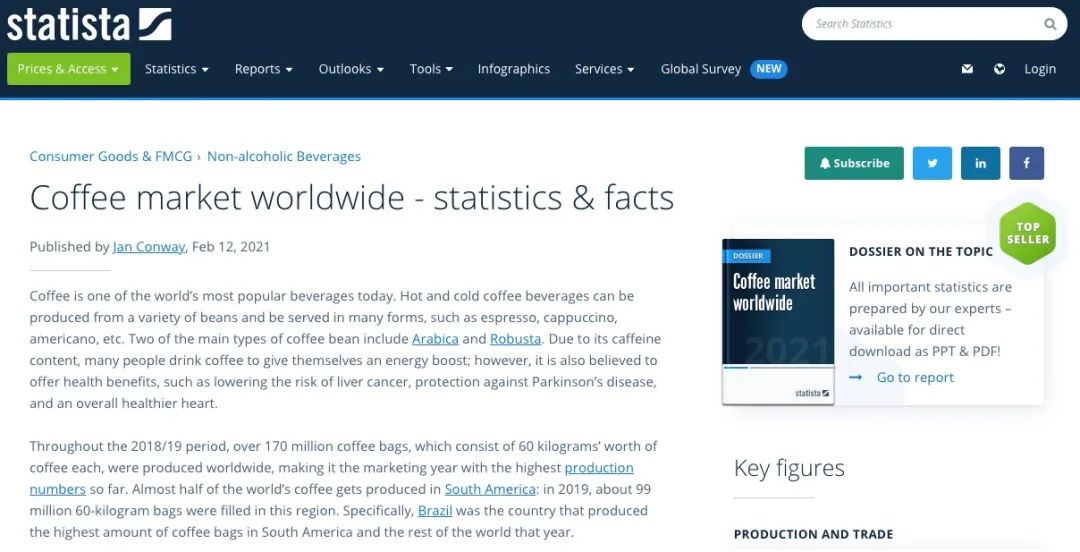Follow the Brazil link
This screenshot has height=552, width=1080.
coord(435,511)
